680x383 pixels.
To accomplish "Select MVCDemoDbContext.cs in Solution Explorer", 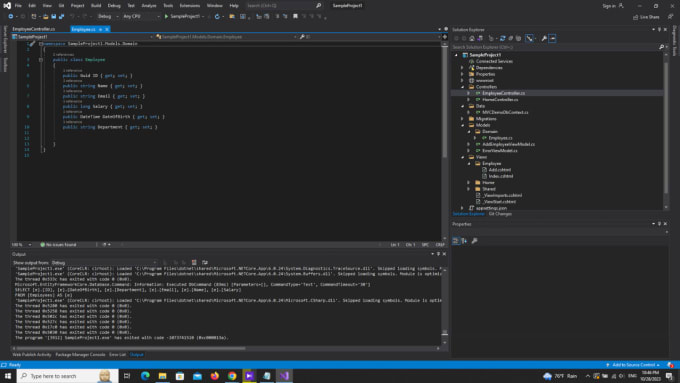I will [505, 112].
